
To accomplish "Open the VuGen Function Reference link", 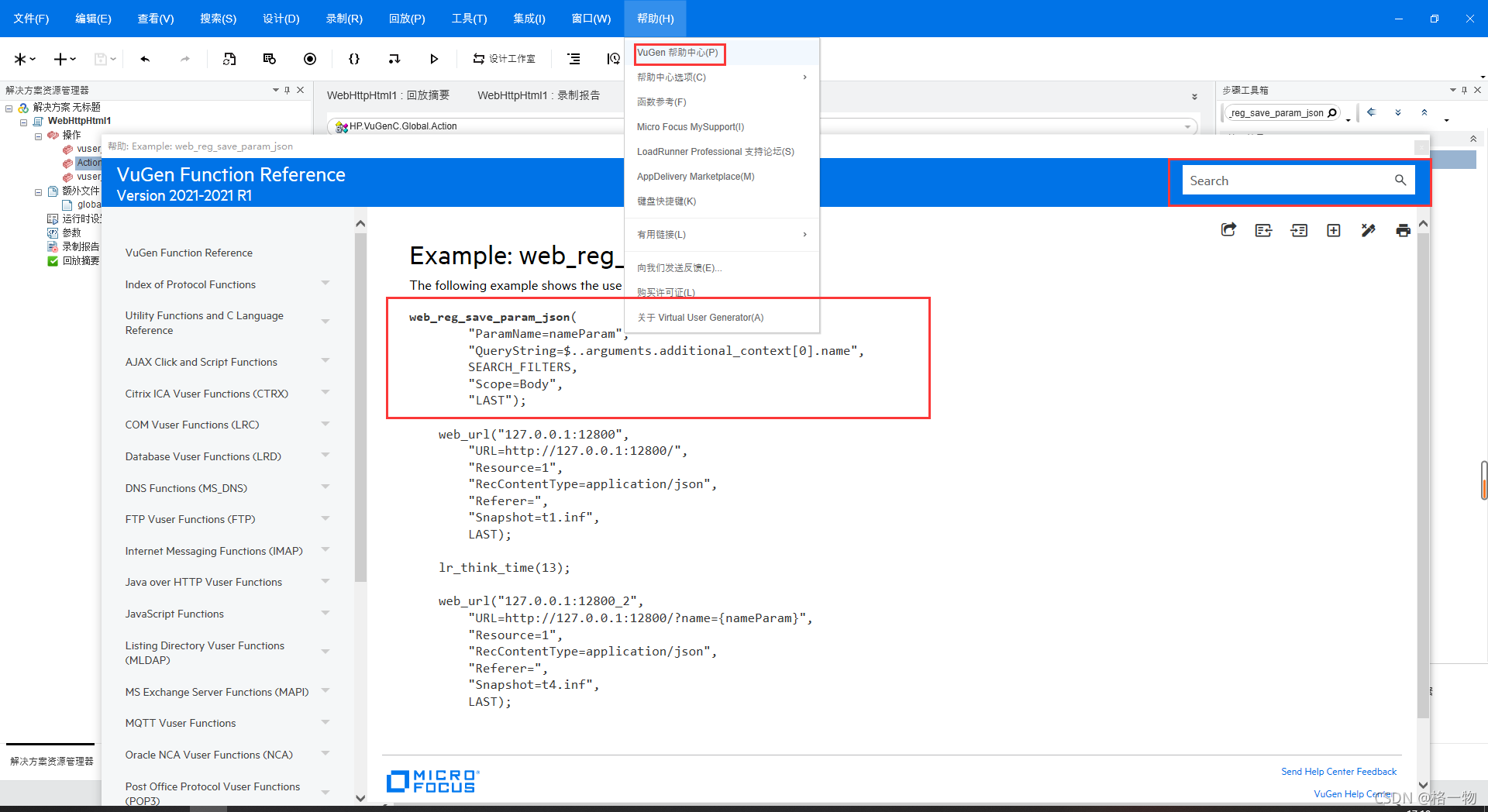I will coord(188,253).
